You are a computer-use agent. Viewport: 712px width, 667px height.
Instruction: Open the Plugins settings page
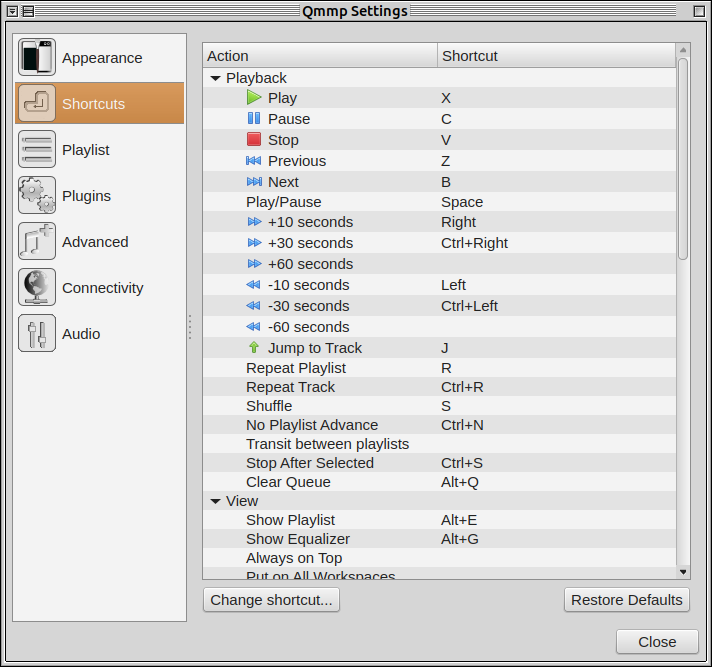[99, 195]
